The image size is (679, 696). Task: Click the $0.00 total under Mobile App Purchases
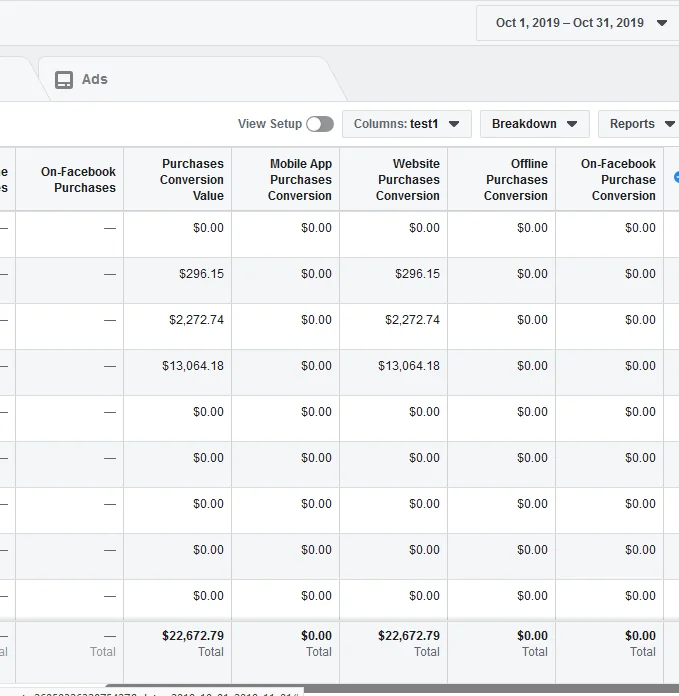click(316, 636)
